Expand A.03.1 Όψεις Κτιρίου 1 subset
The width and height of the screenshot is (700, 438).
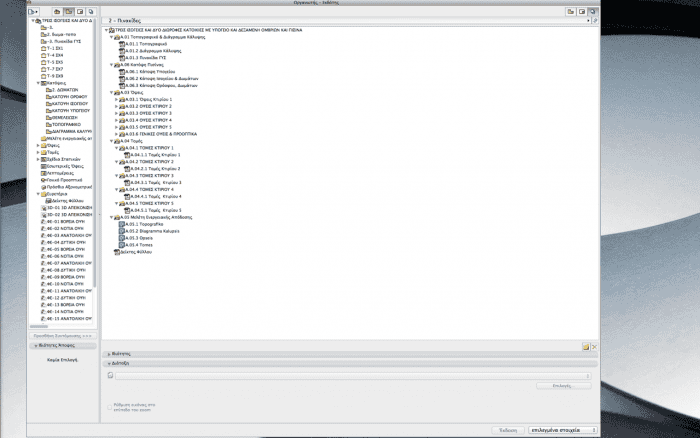(117, 100)
